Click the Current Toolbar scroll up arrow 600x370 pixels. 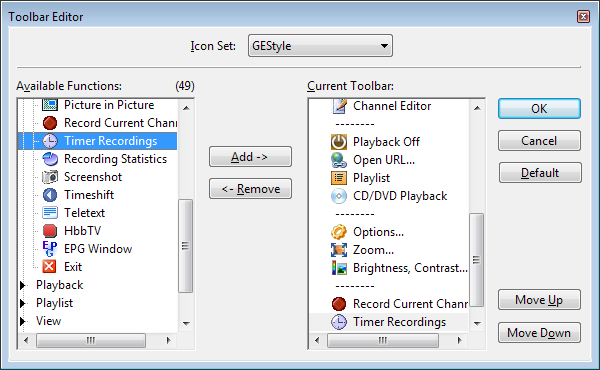point(477,108)
